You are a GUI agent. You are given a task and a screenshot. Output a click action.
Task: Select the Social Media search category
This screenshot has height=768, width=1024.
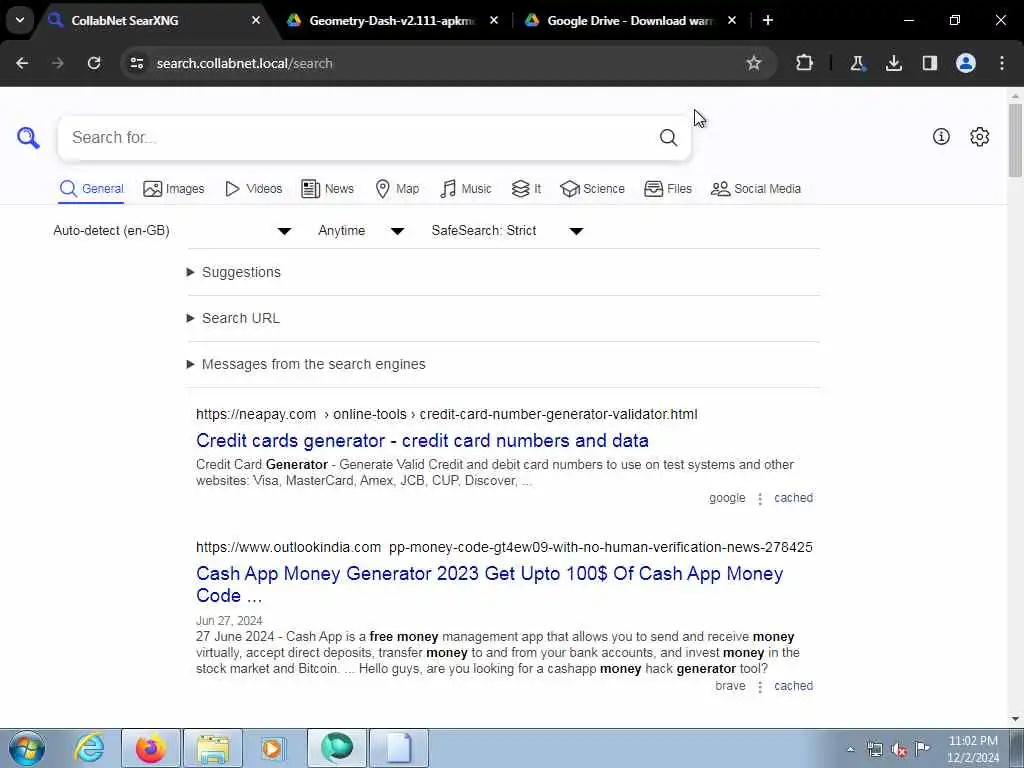pyautogui.click(x=756, y=189)
